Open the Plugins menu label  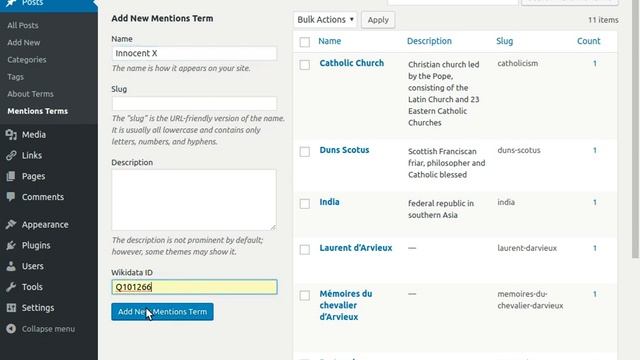pyautogui.click(x=36, y=245)
